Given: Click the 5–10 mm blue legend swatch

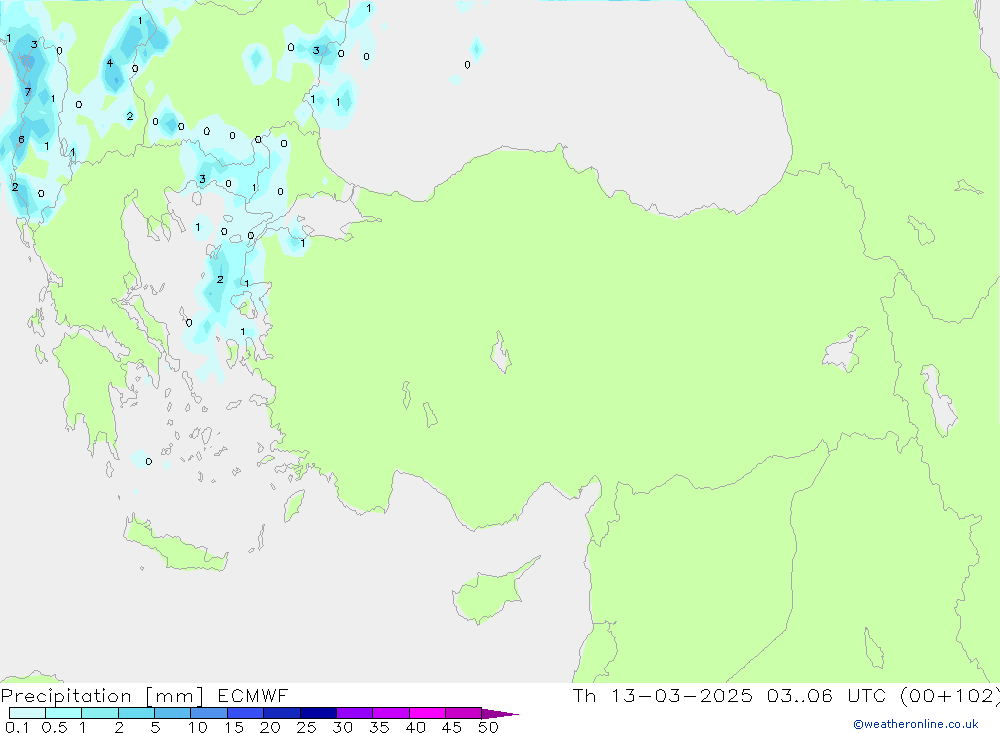Looking at the screenshot, I should pos(173,713).
